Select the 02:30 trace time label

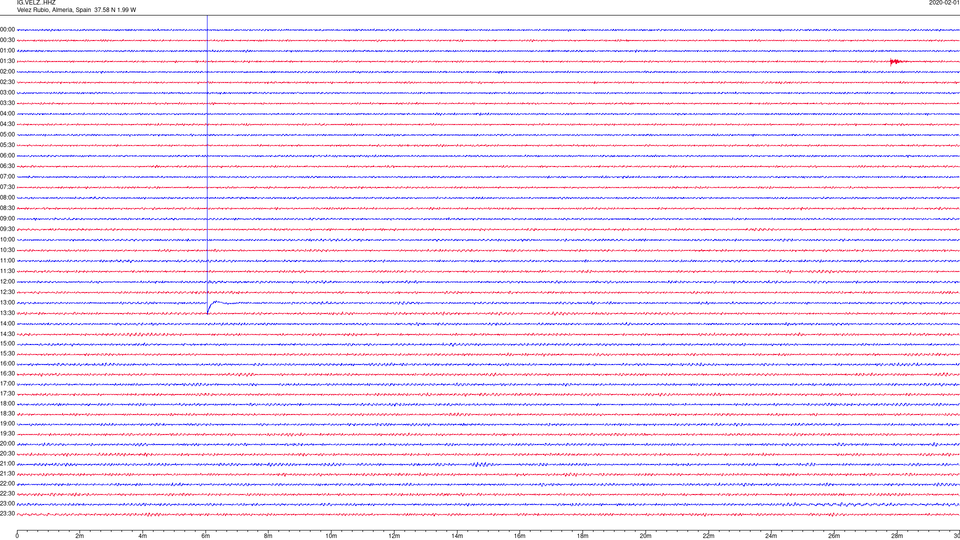pos(7,82)
